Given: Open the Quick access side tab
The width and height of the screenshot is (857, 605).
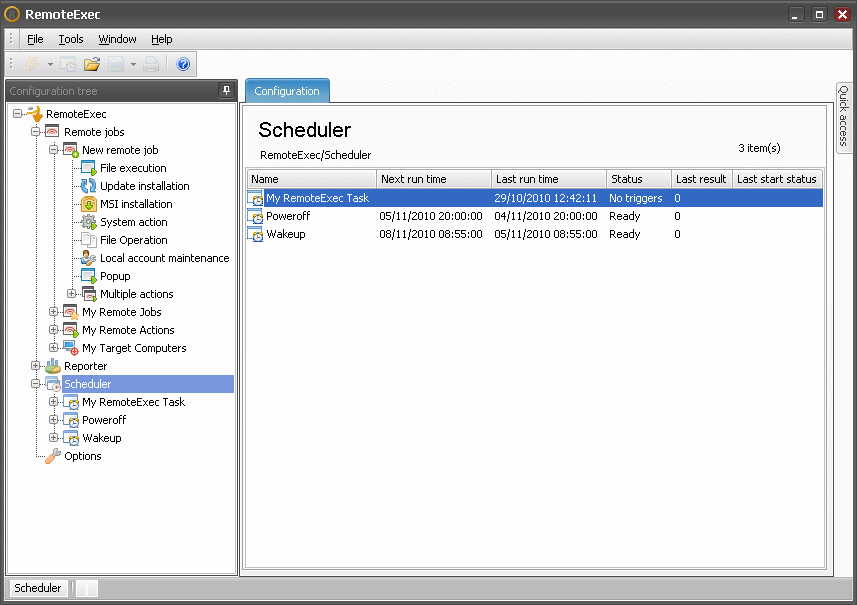Looking at the screenshot, I should 844,116.
